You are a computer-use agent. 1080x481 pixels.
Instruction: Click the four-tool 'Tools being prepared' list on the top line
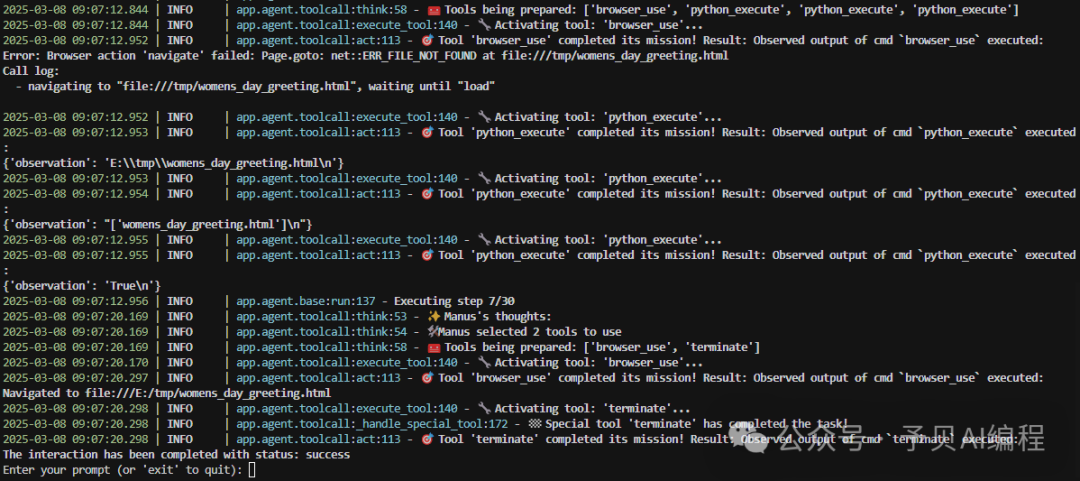click(x=731, y=10)
